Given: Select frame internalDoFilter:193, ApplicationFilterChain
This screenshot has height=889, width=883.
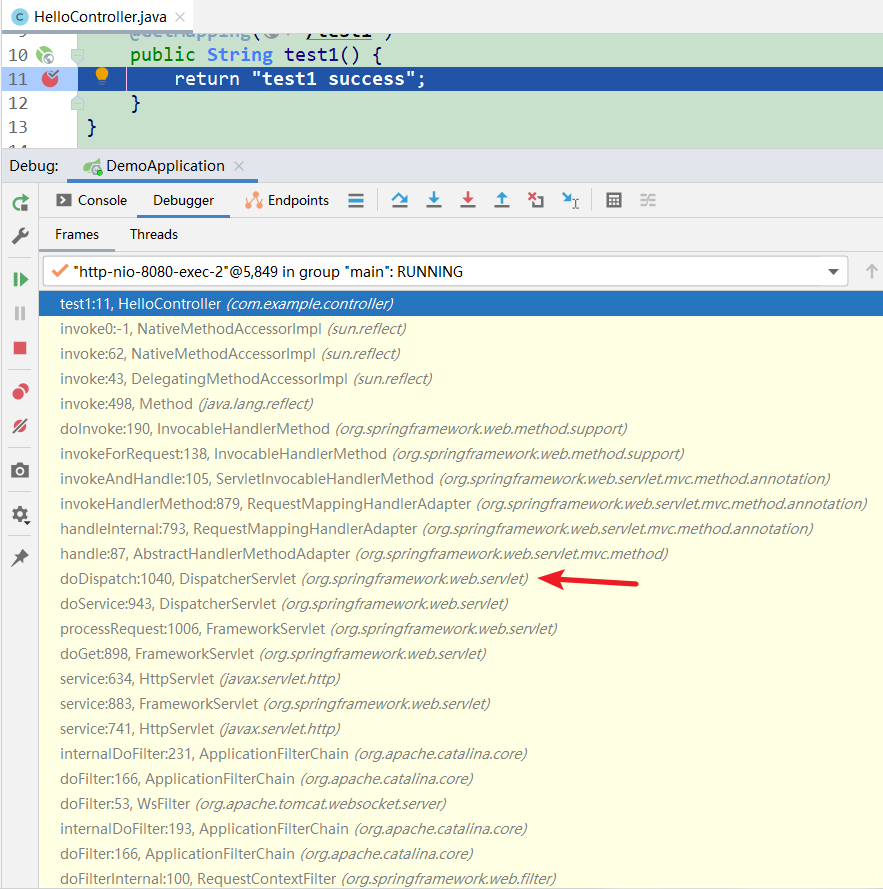Looking at the screenshot, I should (x=460, y=828).
